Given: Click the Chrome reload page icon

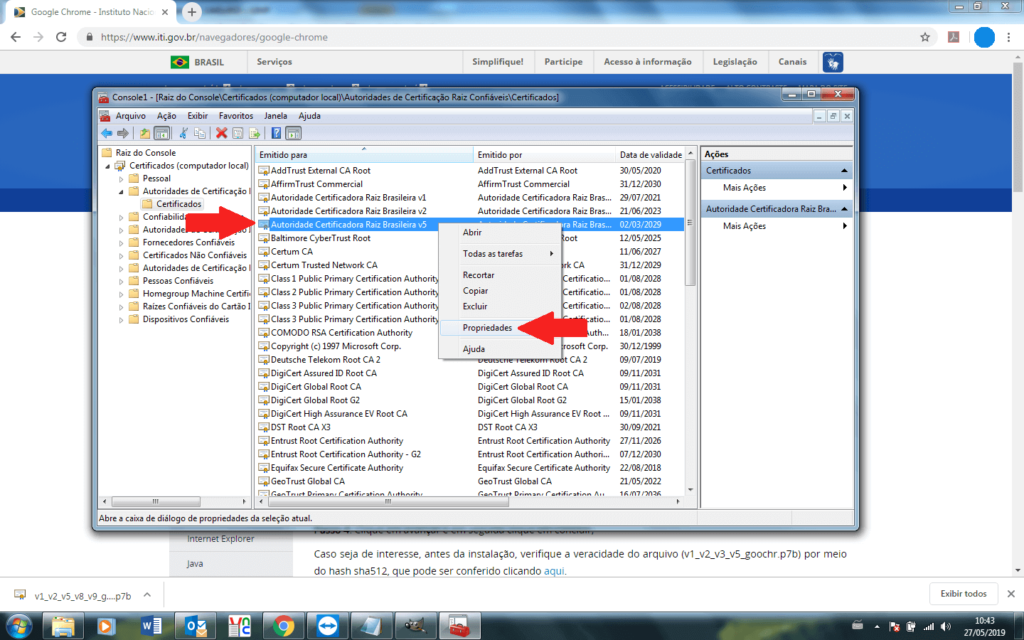Looking at the screenshot, I should tap(61, 37).
